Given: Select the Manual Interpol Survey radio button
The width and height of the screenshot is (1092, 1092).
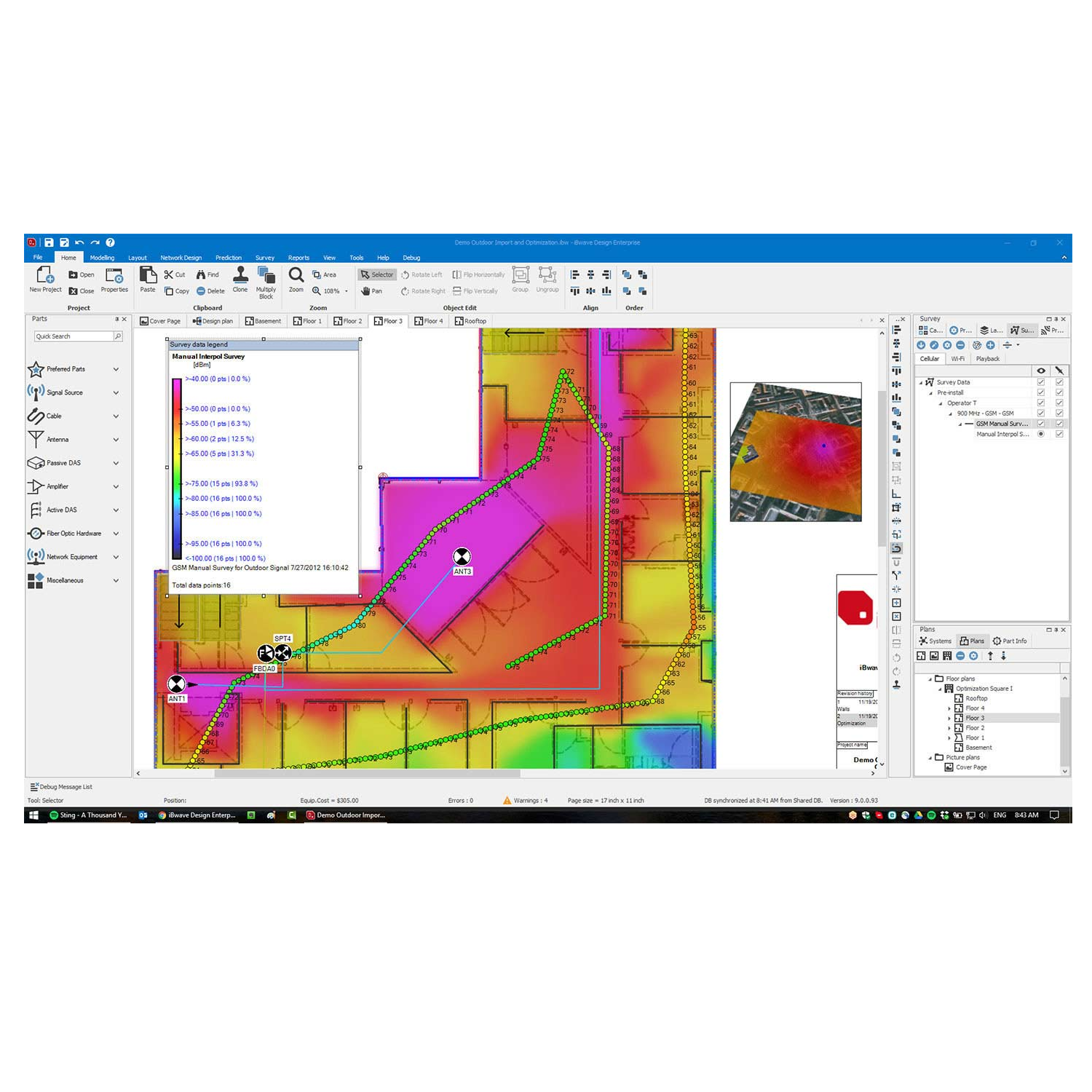Looking at the screenshot, I should click(x=1041, y=434).
